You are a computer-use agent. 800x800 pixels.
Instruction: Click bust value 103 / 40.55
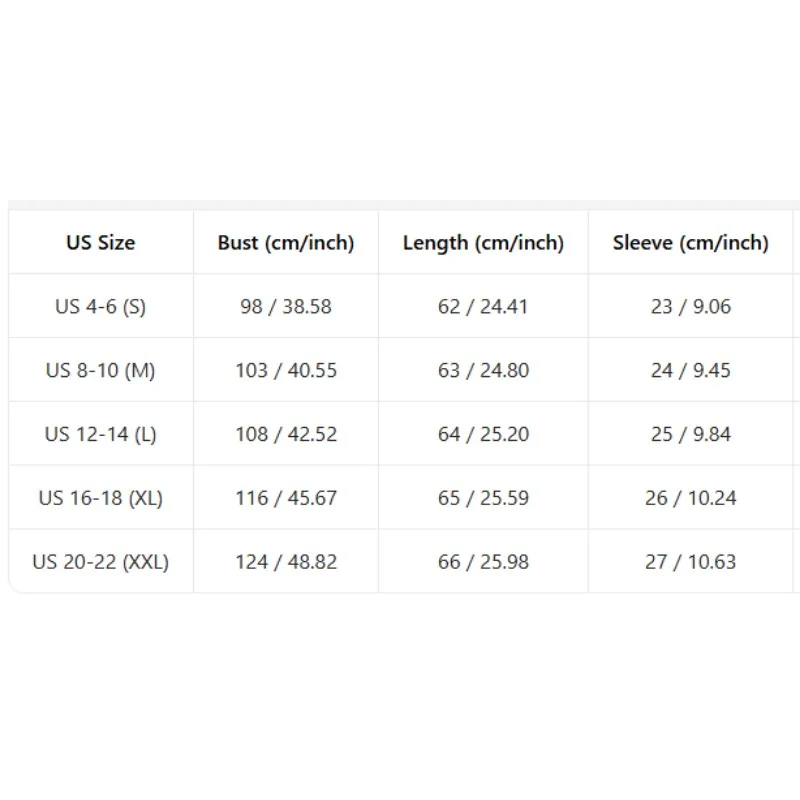[x=286, y=370]
